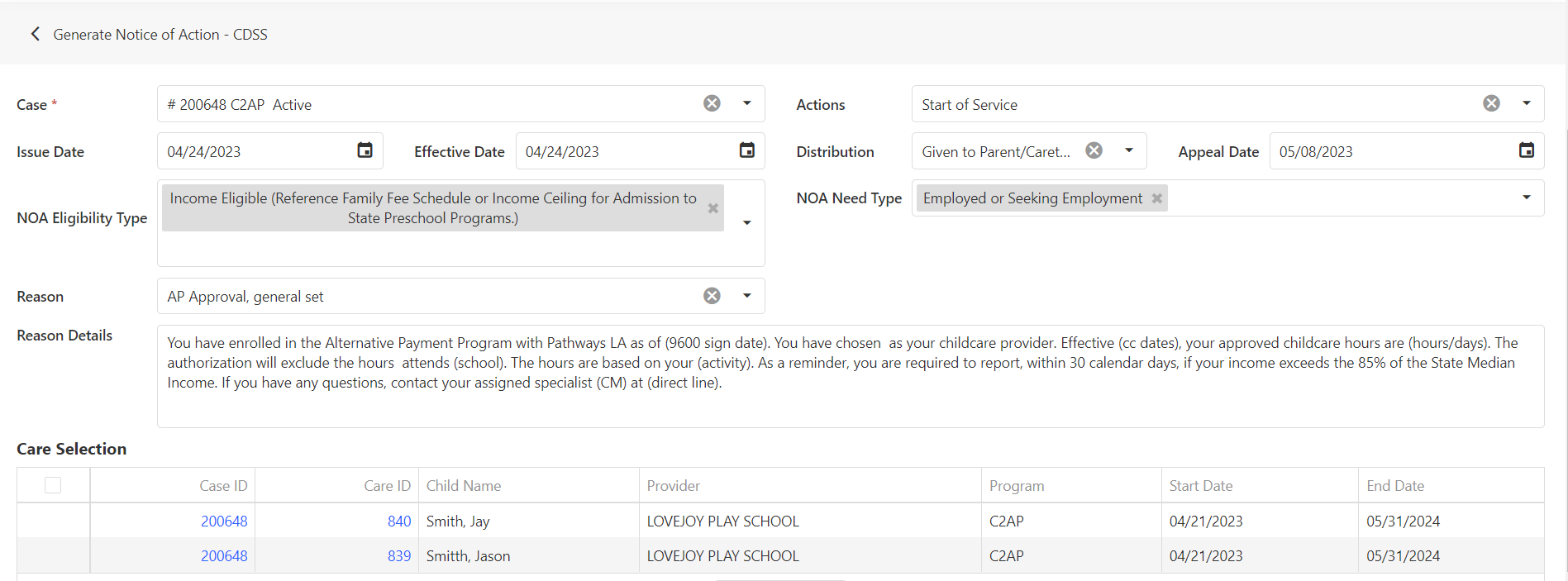Sort by the Start Date column header
The width and height of the screenshot is (1568, 581).
pos(1200,486)
